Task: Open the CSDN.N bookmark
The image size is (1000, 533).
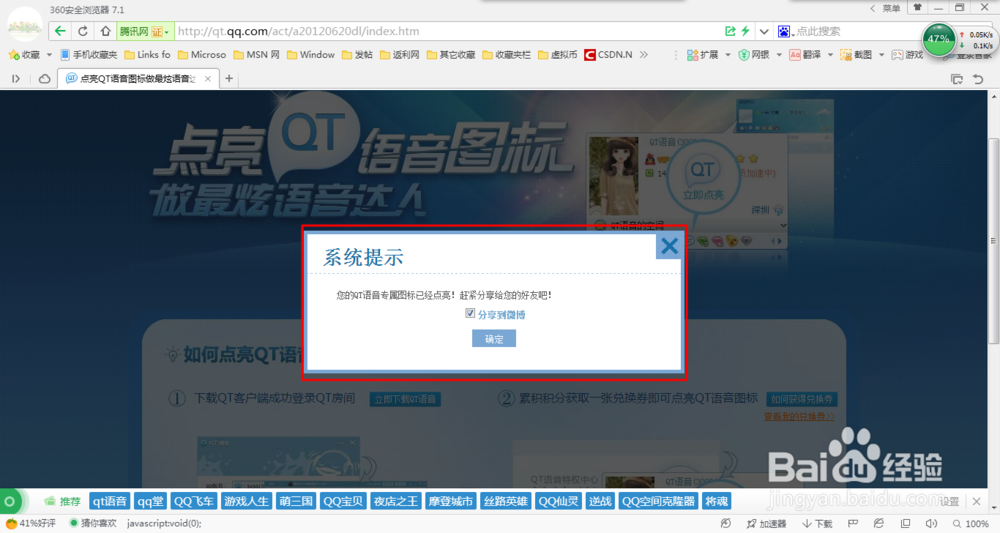Action: pyautogui.click(x=608, y=55)
